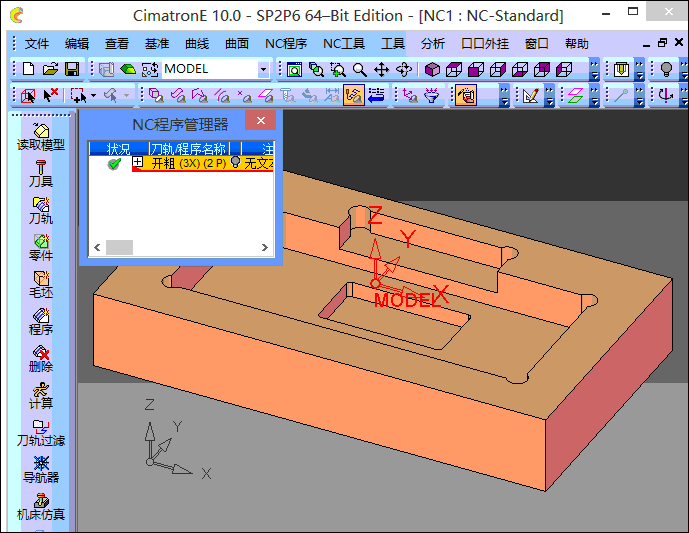Click the red MODEL coordinate system label
Screen dimensions: 689x533
pos(406,300)
